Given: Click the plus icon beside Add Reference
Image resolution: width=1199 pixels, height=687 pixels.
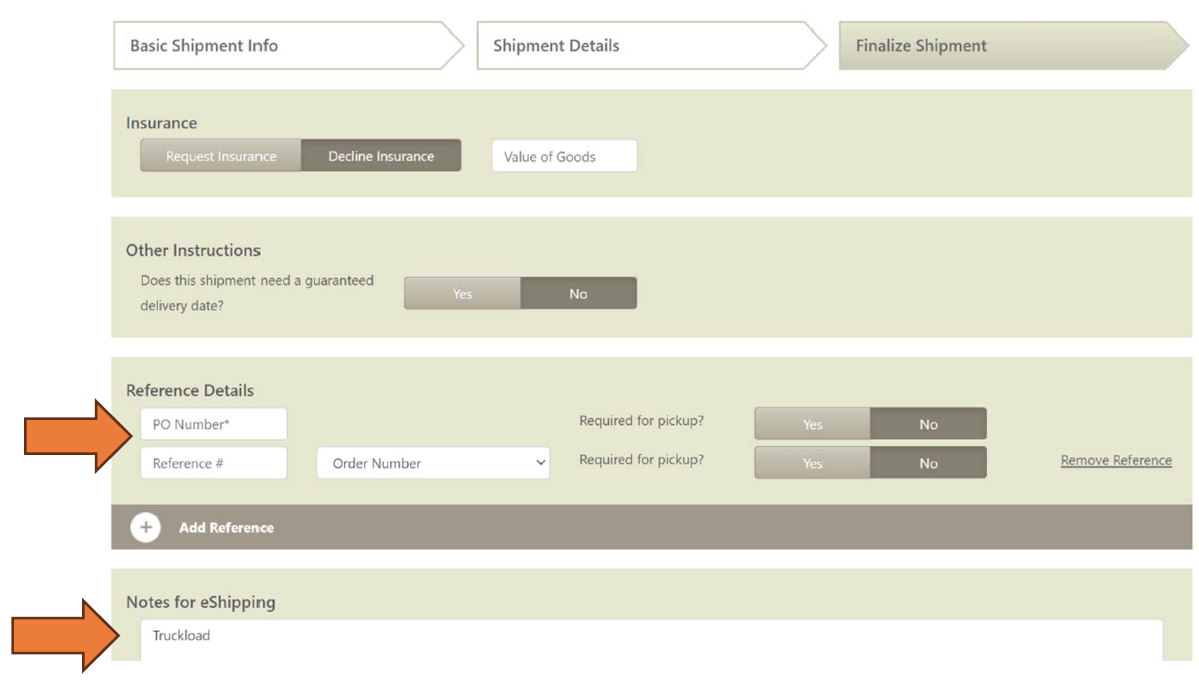Looking at the screenshot, I should click(x=146, y=528).
